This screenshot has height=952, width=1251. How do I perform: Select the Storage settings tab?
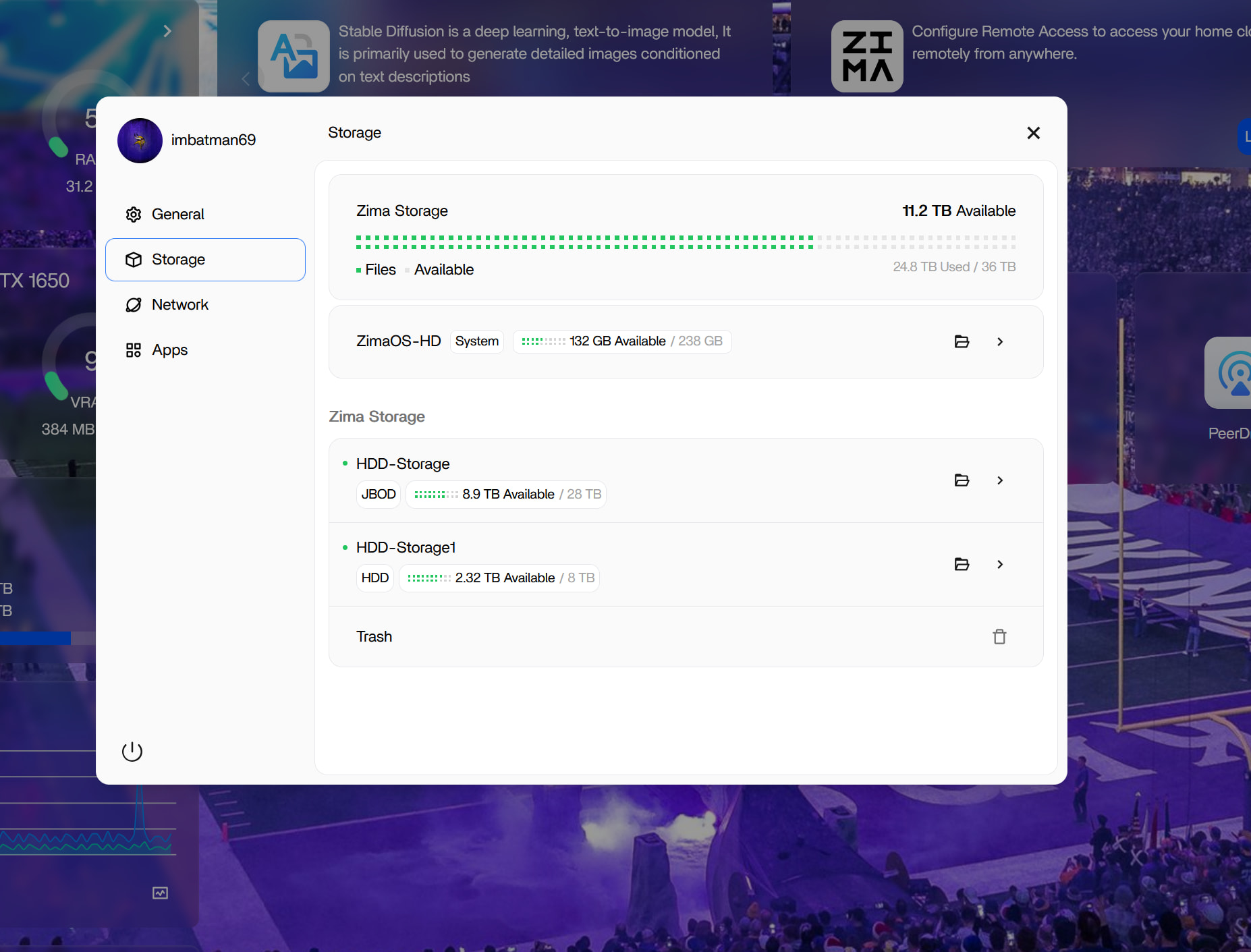205,259
